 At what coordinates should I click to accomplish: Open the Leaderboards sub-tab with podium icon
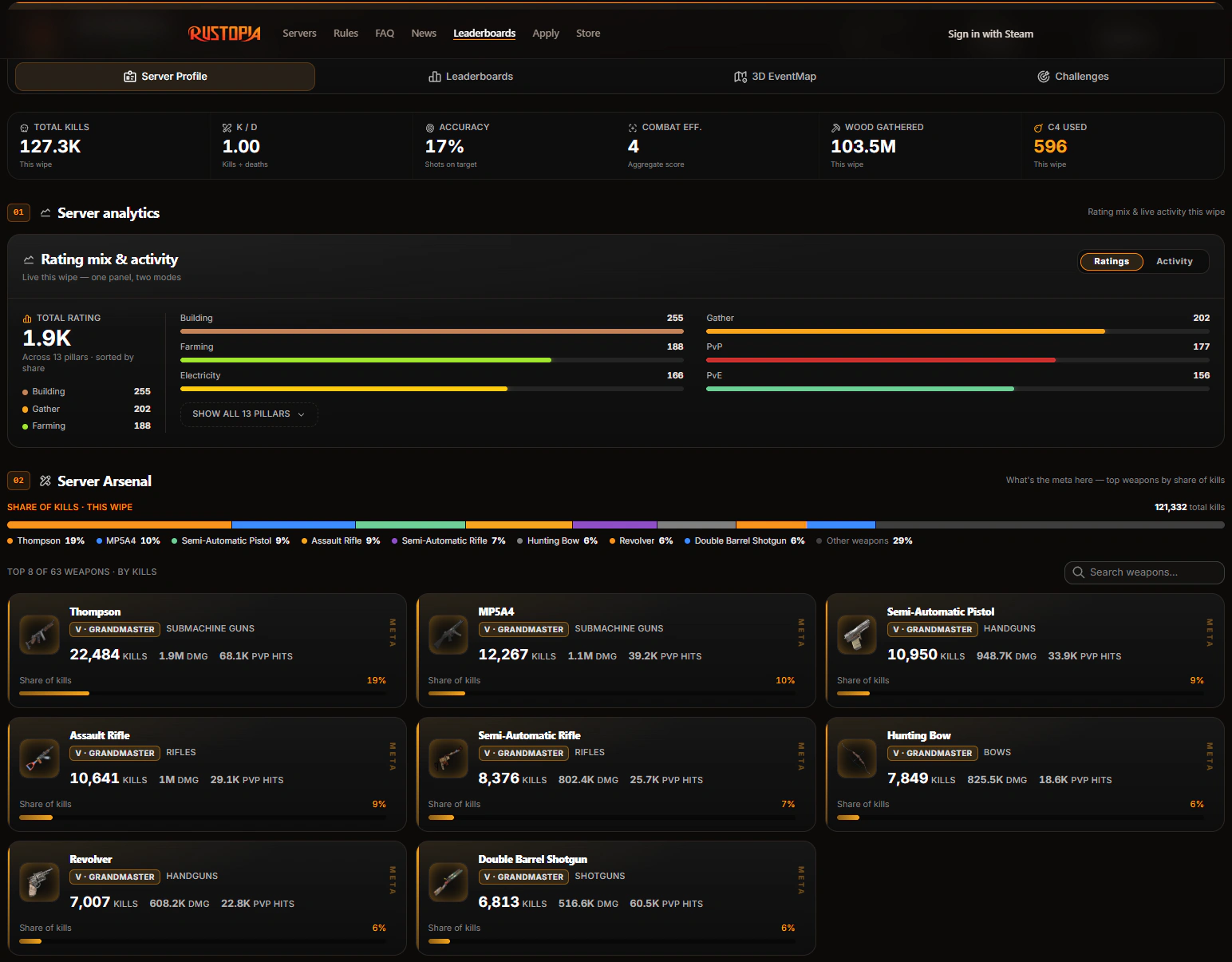[471, 77]
